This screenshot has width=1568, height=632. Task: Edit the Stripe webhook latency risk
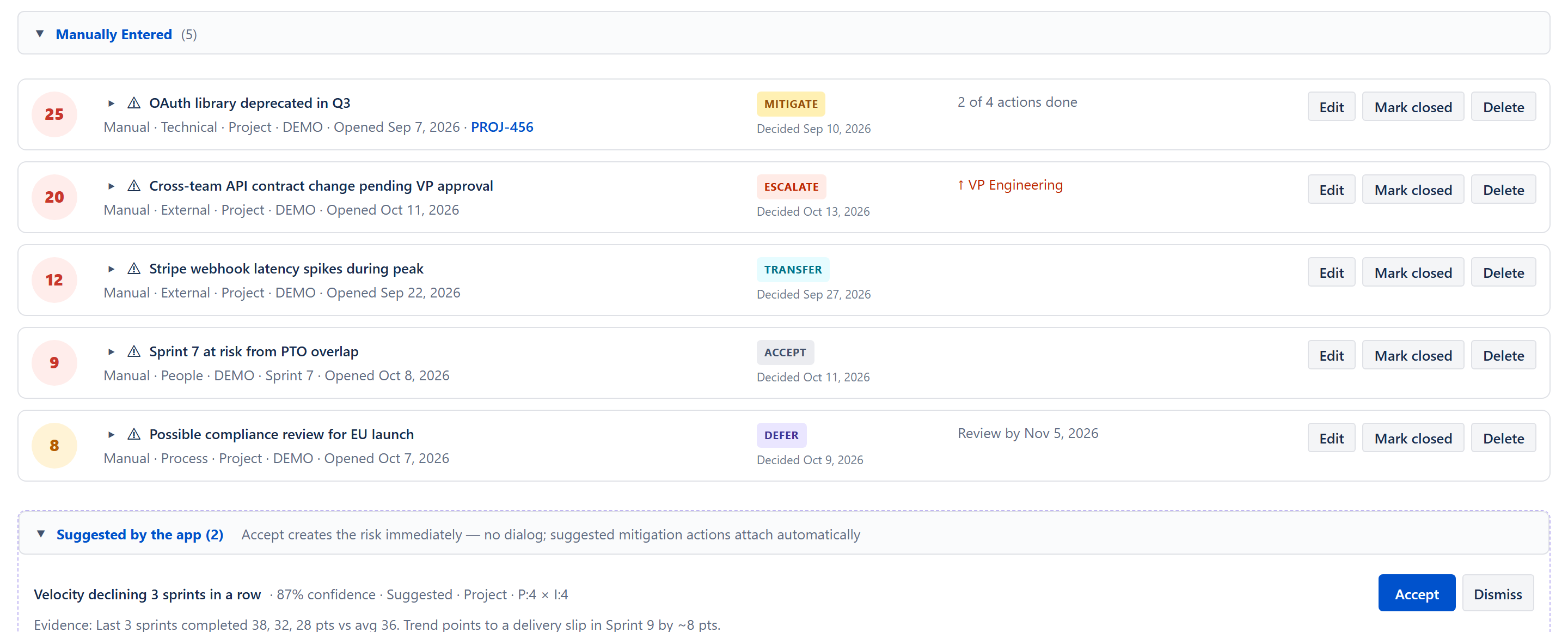pos(1331,273)
